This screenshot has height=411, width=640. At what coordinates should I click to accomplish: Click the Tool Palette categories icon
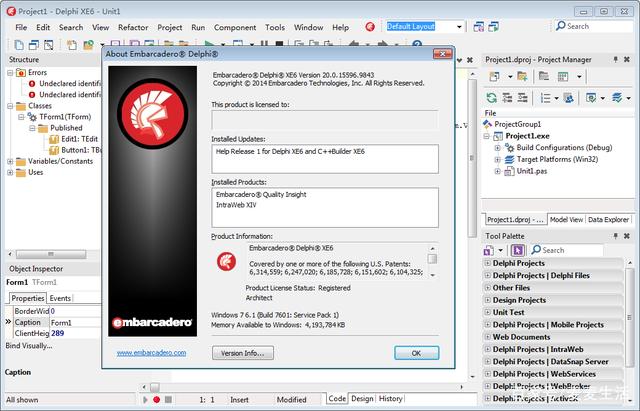coord(489,250)
